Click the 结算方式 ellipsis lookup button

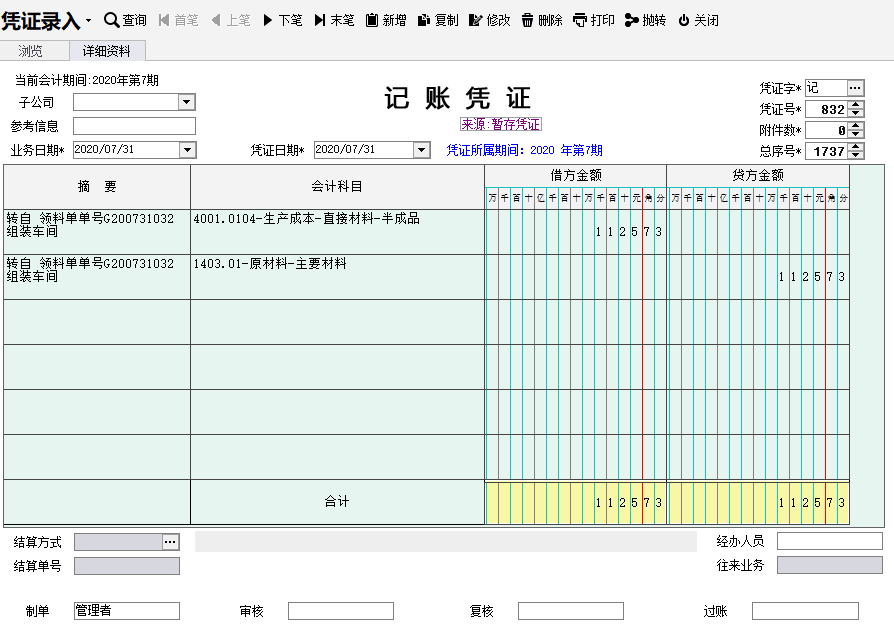coord(171,542)
